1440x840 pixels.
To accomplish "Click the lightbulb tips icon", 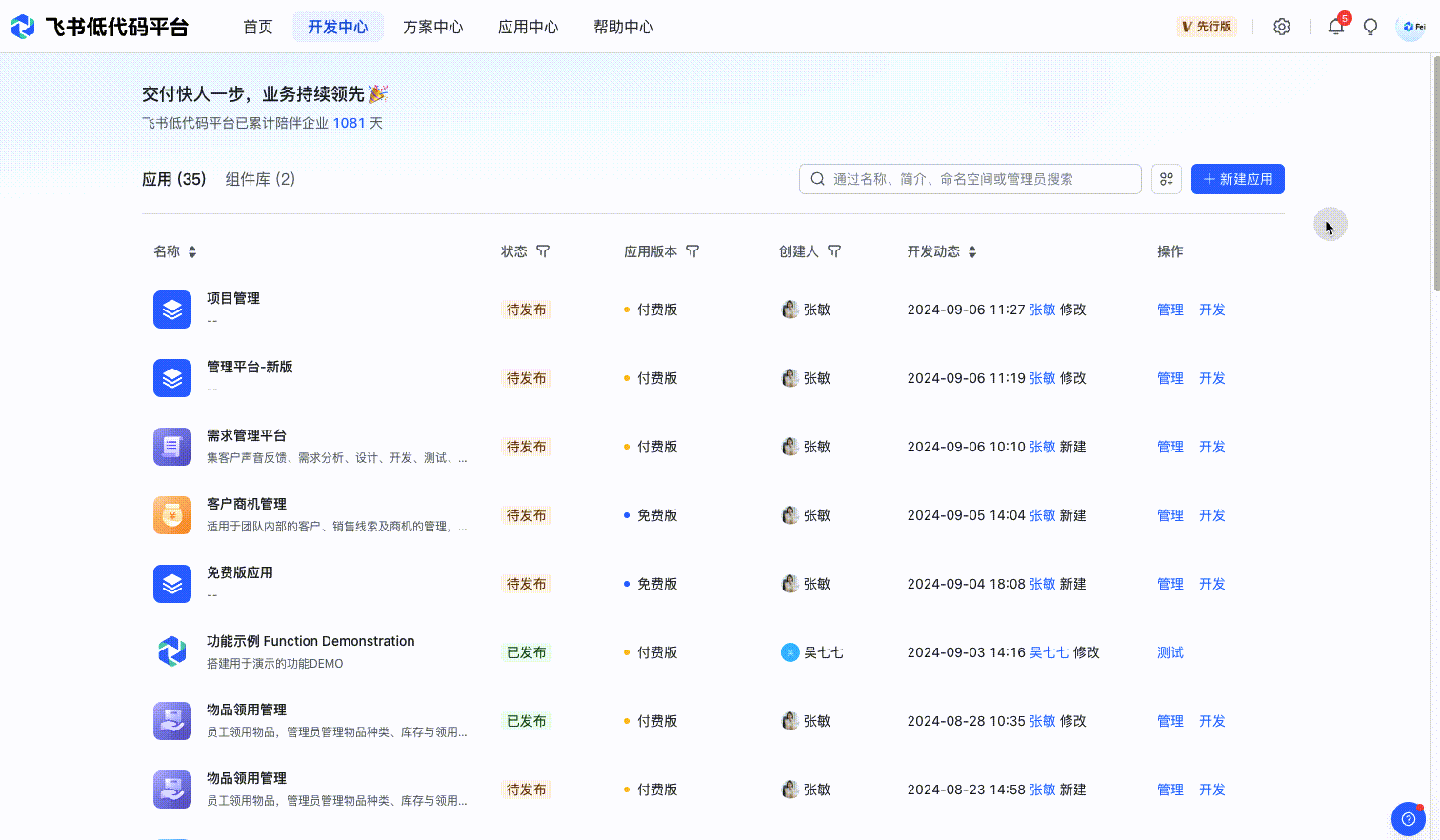I will pyautogui.click(x=1370, y=27).
